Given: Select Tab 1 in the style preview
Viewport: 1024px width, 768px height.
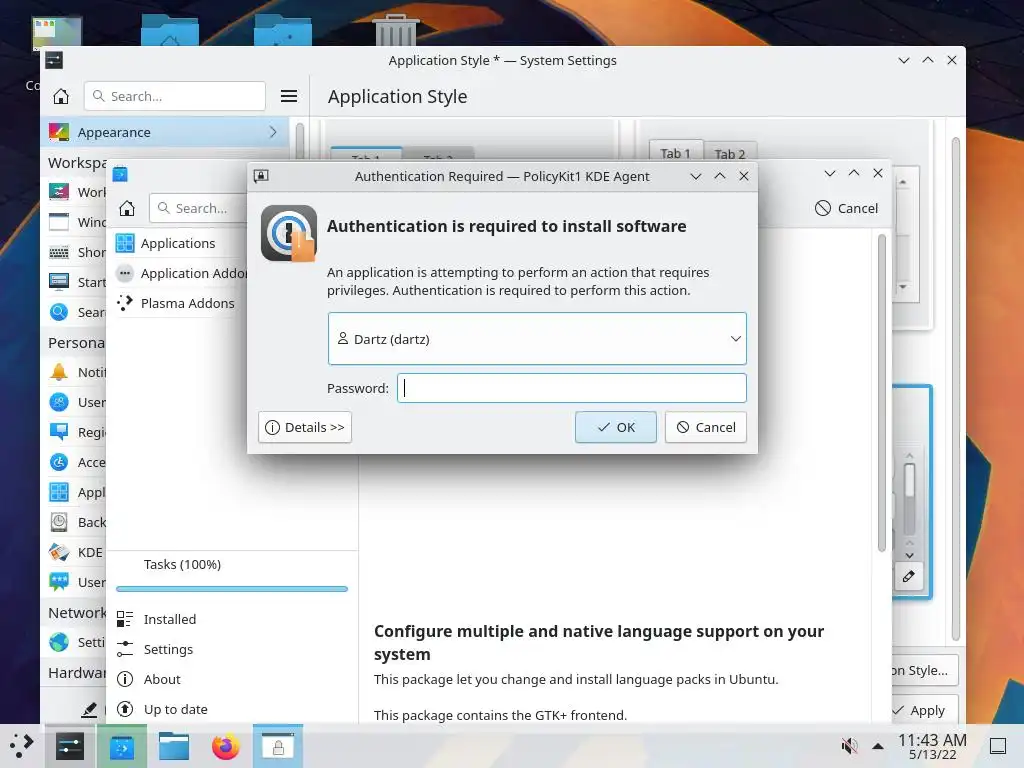Looking at the screenshot, I should click(x=675, y=153).
